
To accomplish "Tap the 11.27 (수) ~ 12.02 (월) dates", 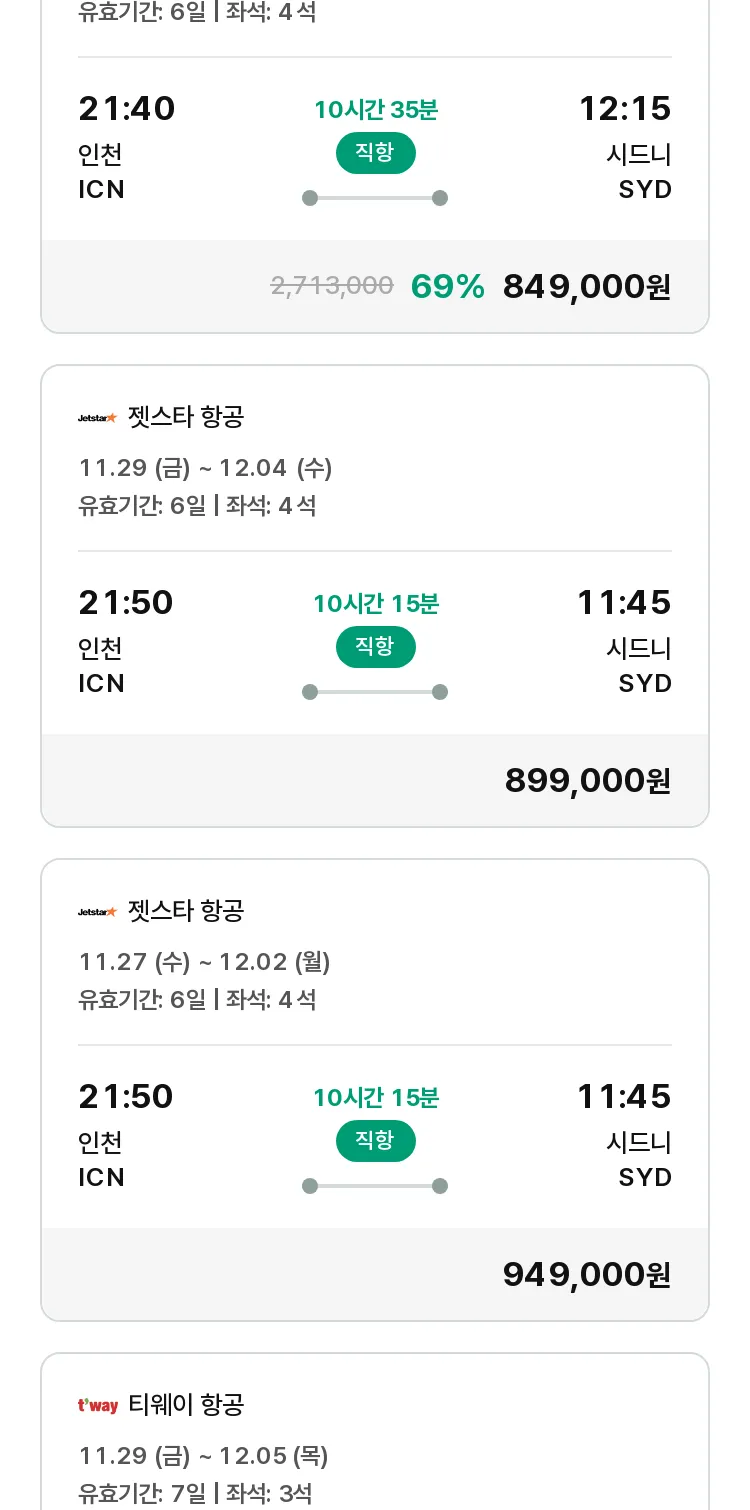I will coord(204,962).
